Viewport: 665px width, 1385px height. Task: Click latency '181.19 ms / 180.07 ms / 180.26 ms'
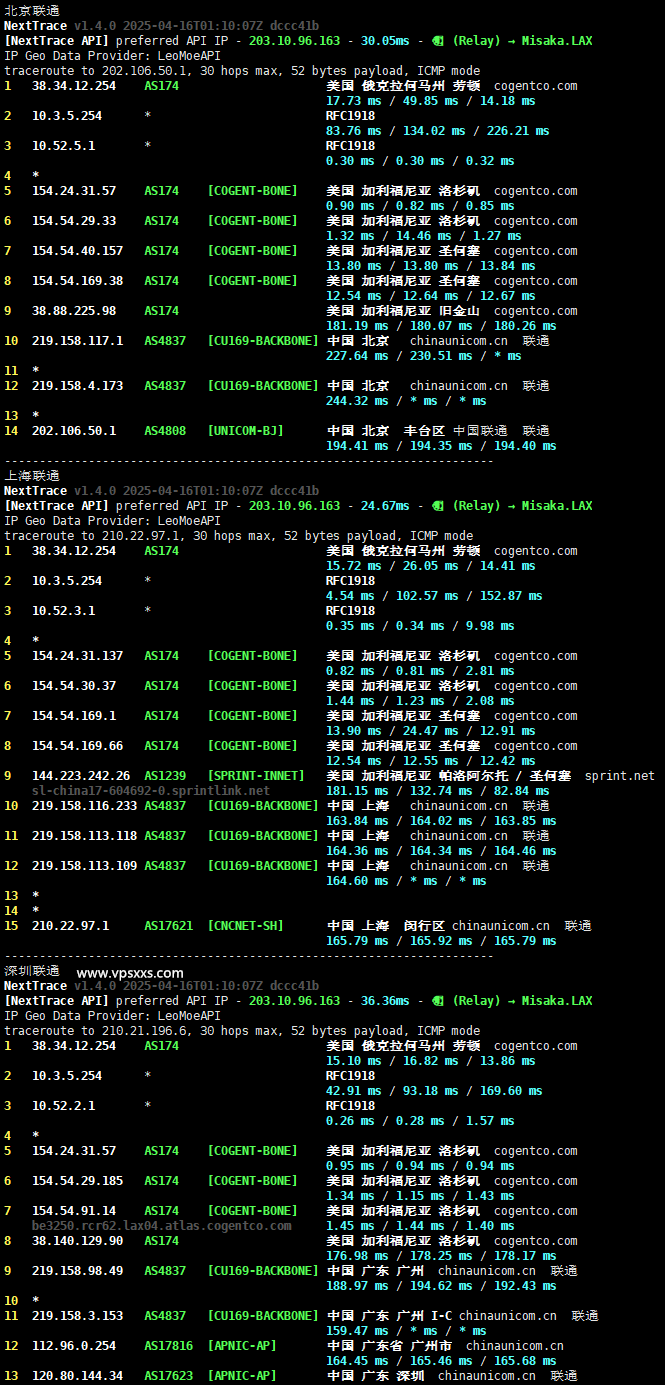tap(441, 326)
